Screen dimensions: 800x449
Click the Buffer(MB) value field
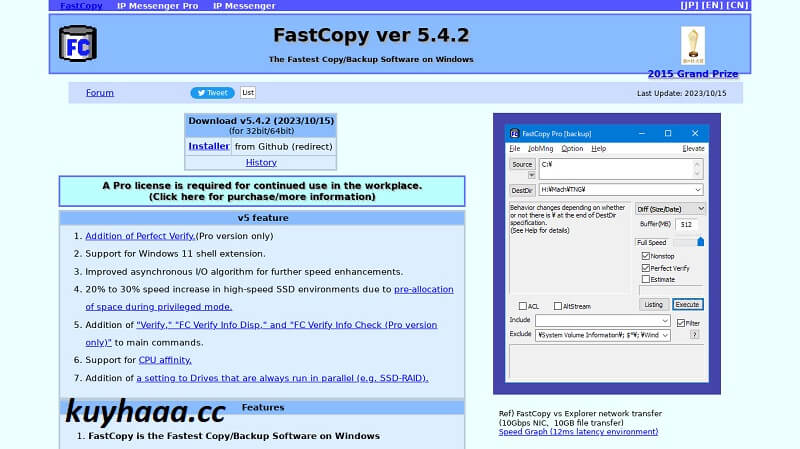tap(686, 224)
